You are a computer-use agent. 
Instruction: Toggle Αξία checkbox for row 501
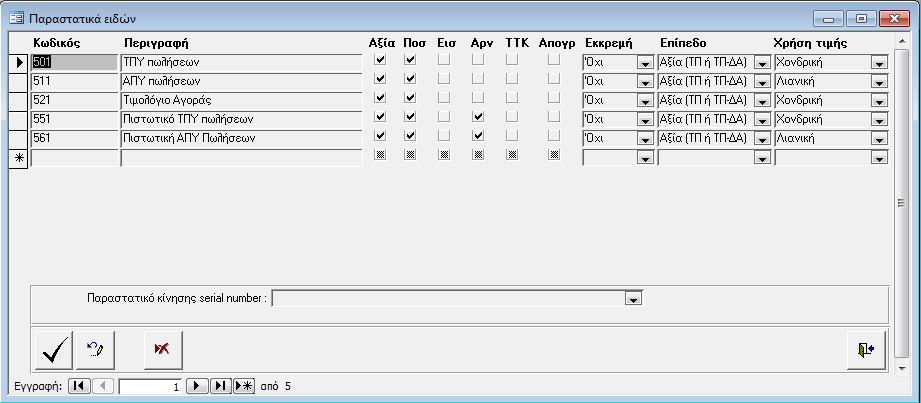[379, 61]
